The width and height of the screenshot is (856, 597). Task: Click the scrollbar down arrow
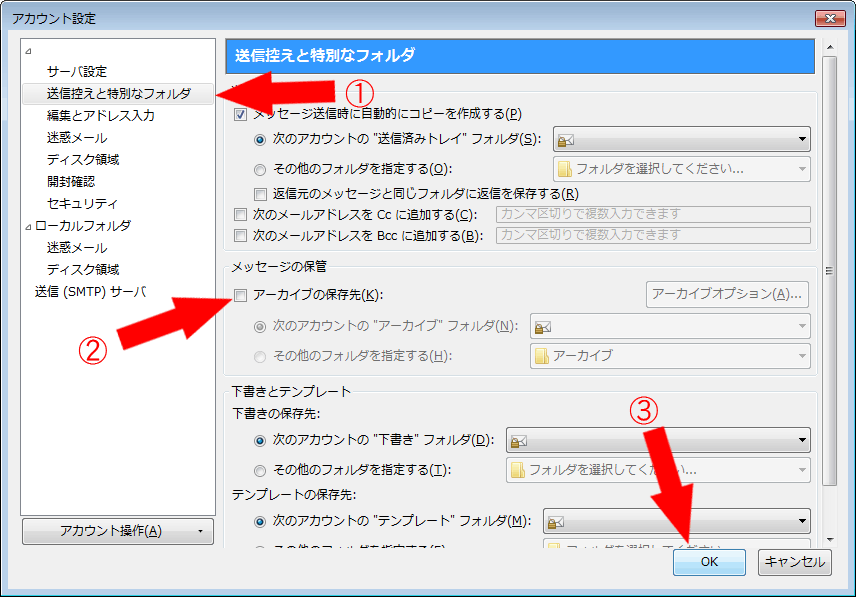pos(830,540)
